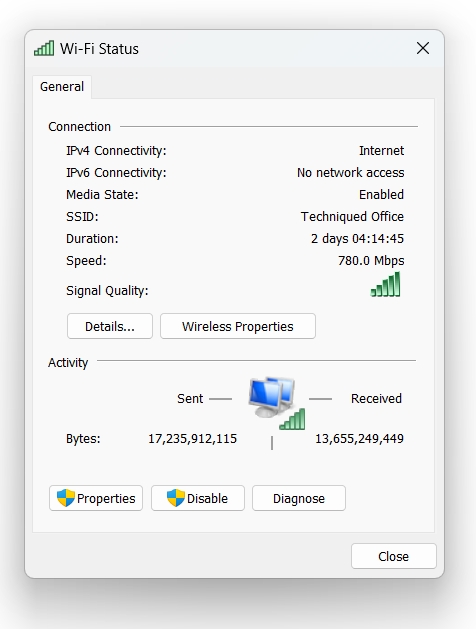The height and width of the screenshot is (629, 476).
Task: Click the Media State value Enabled
Action: coord(381,195)
